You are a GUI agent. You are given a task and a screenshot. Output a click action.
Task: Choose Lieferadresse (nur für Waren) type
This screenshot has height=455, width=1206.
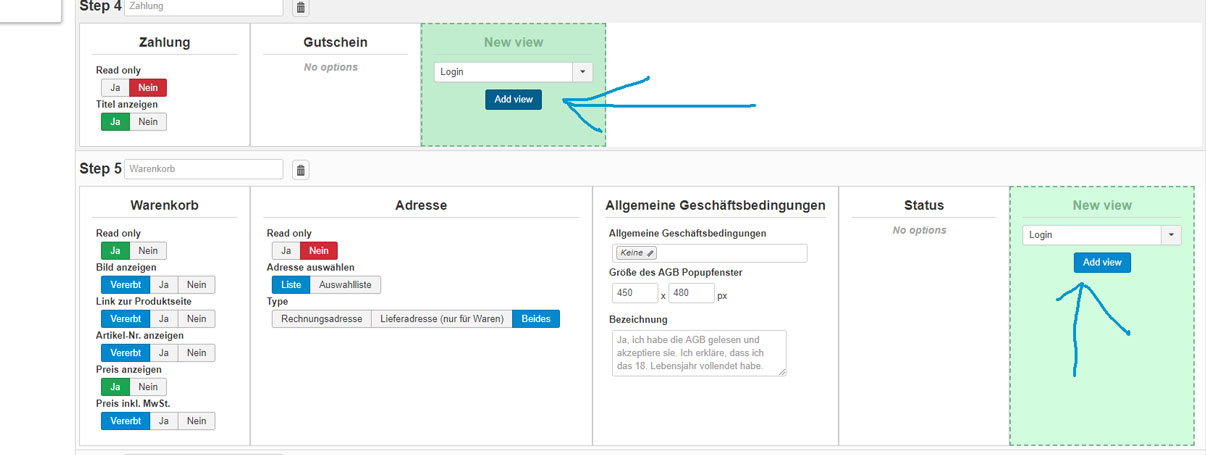[441, 319]
